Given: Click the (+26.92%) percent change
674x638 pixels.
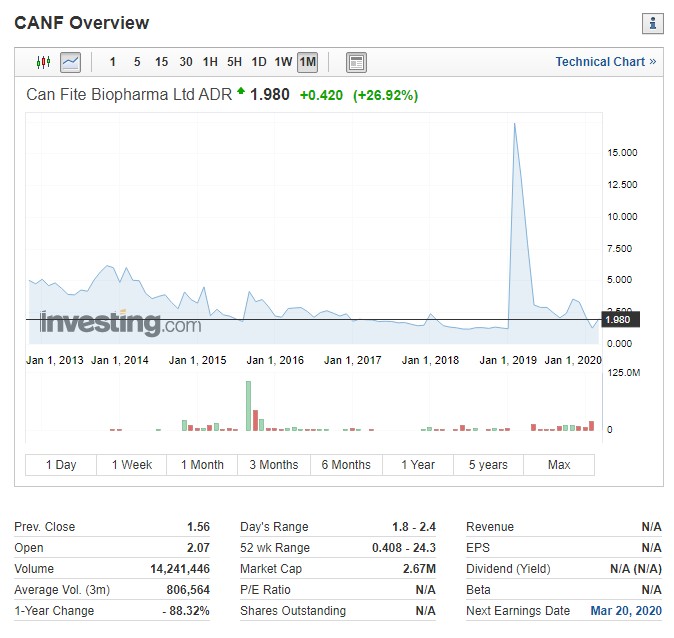Looking at the screenshot, I should tap(386, 95).
